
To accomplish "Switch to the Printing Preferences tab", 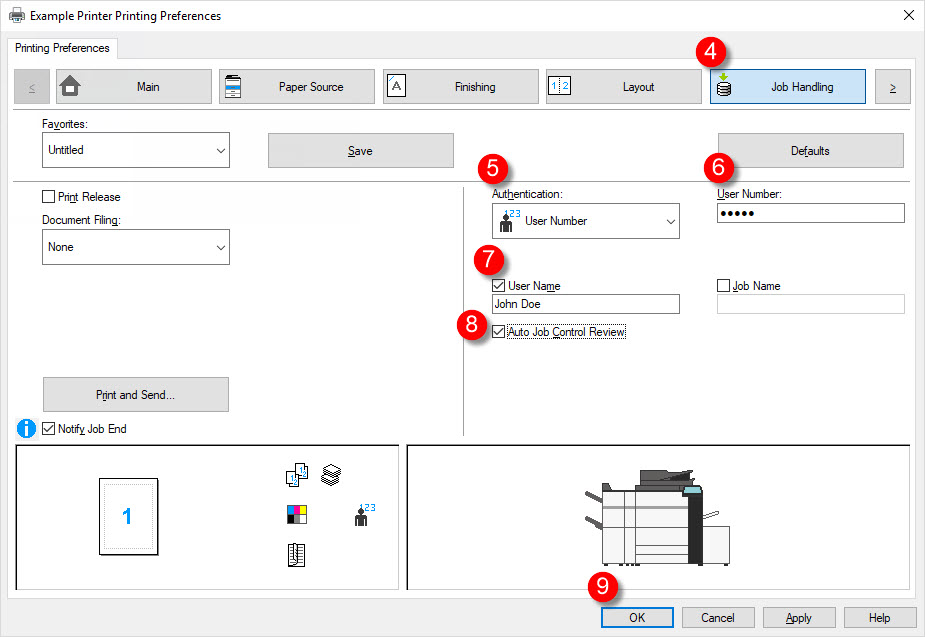I will 62,47.
